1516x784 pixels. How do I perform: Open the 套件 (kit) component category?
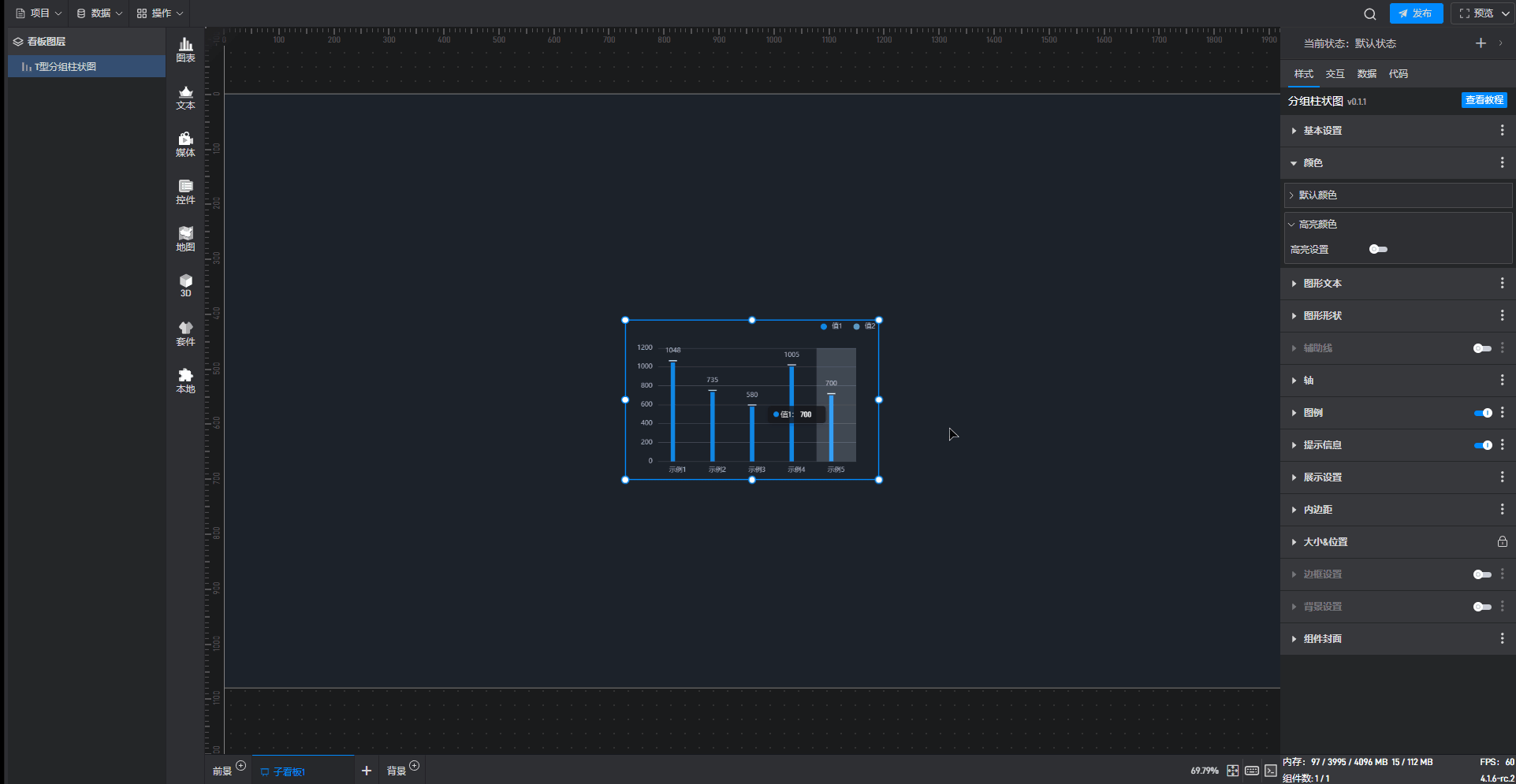coord(185,333)
